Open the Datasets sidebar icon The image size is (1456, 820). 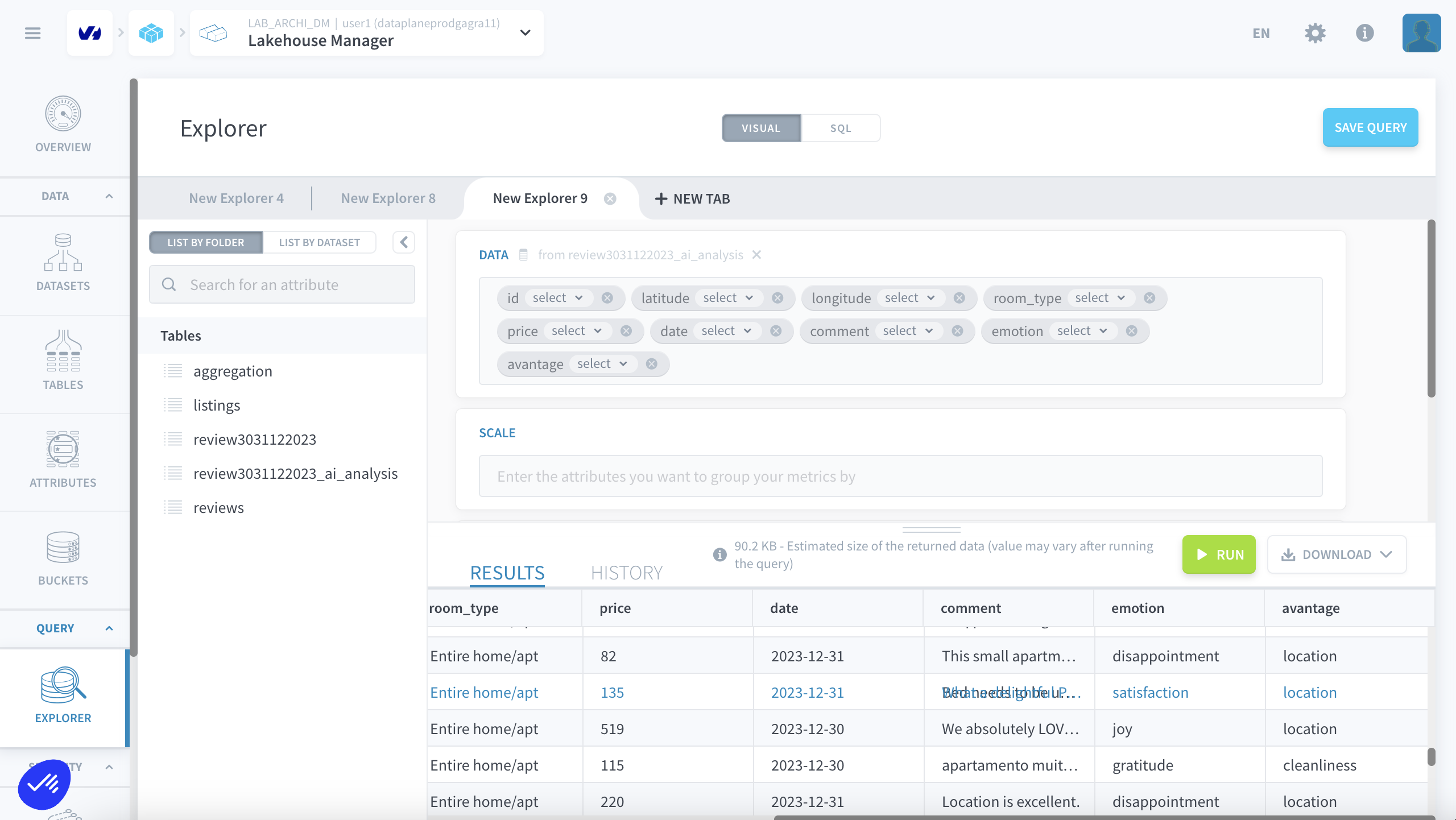(63, 253)
